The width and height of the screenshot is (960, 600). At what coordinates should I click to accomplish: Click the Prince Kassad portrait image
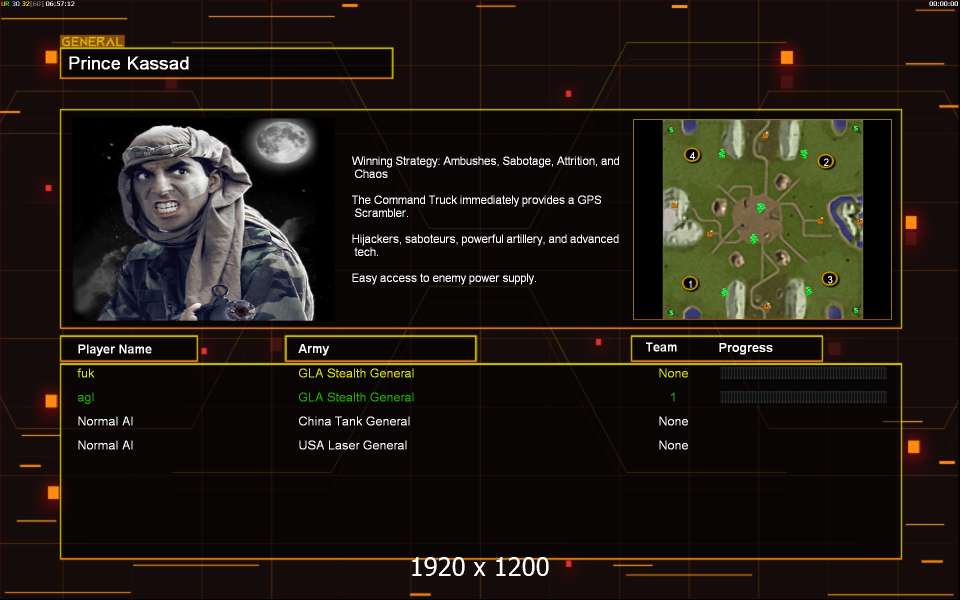click(x=203, y=219)
